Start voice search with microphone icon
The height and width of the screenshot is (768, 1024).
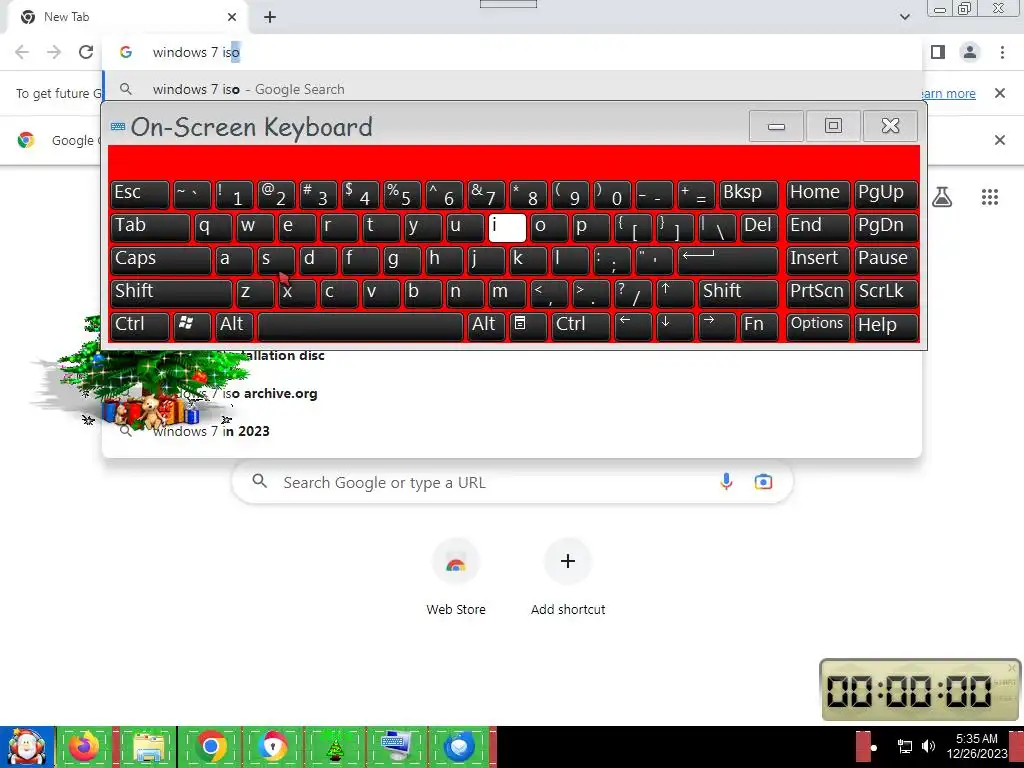pos(726,482)
